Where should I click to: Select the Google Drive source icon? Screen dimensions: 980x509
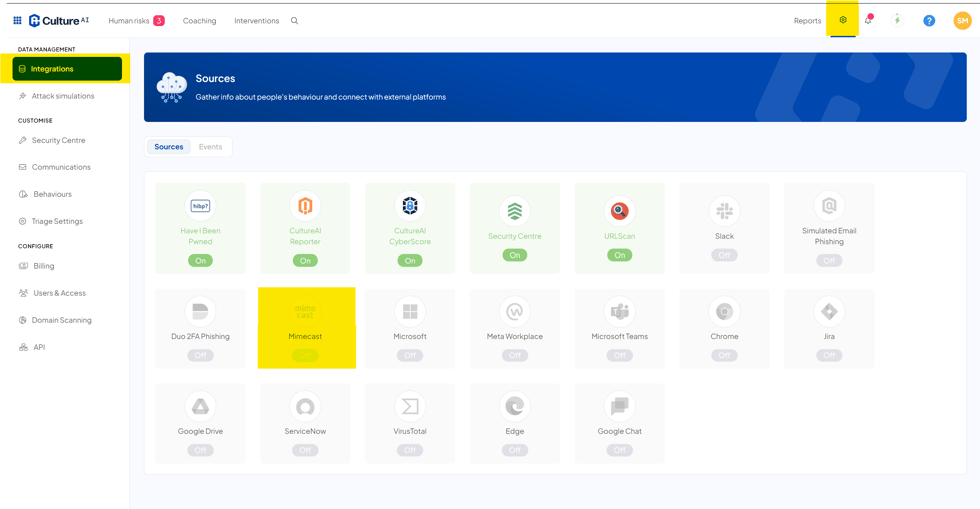200,406
